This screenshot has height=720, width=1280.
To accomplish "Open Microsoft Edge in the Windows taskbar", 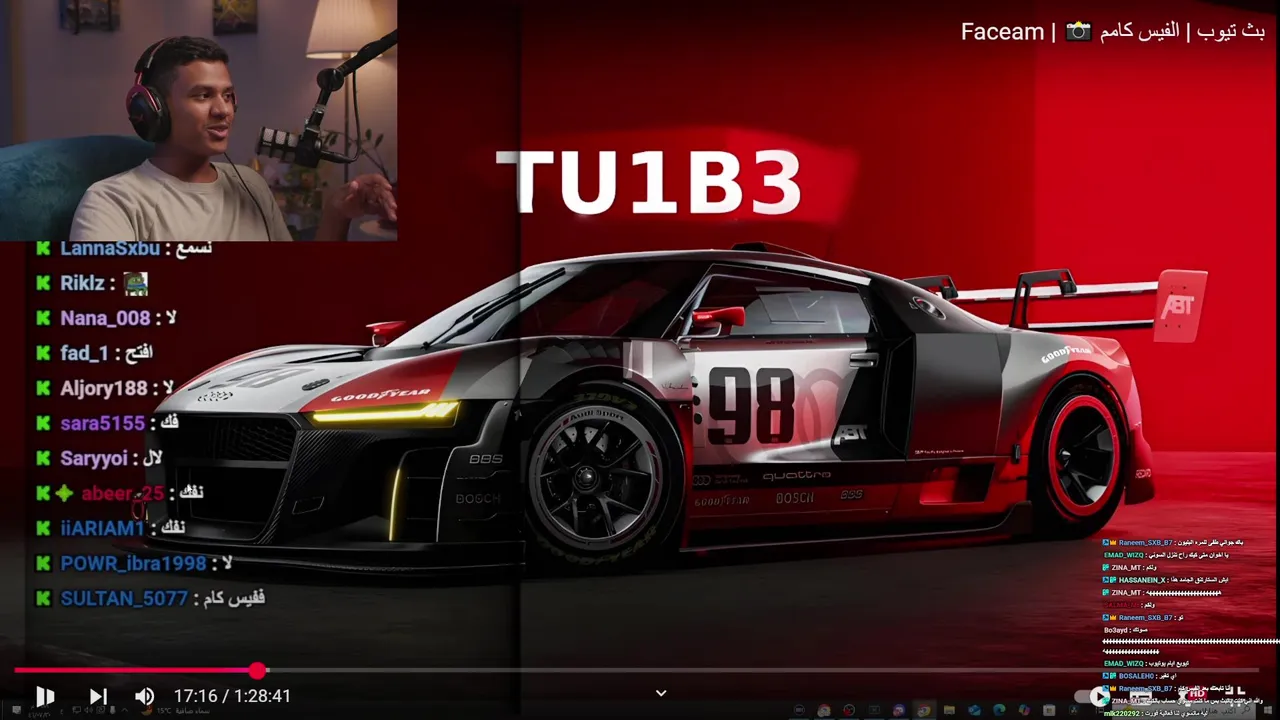I will 999,711.
